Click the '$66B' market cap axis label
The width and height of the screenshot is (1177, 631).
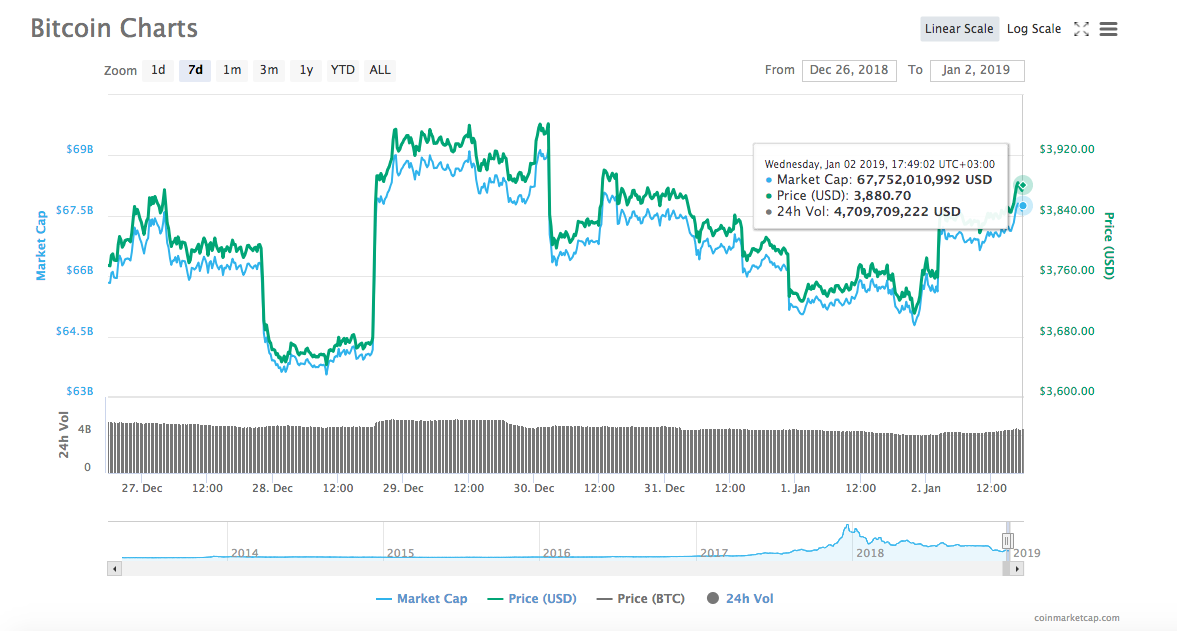[x=80, y=270]
